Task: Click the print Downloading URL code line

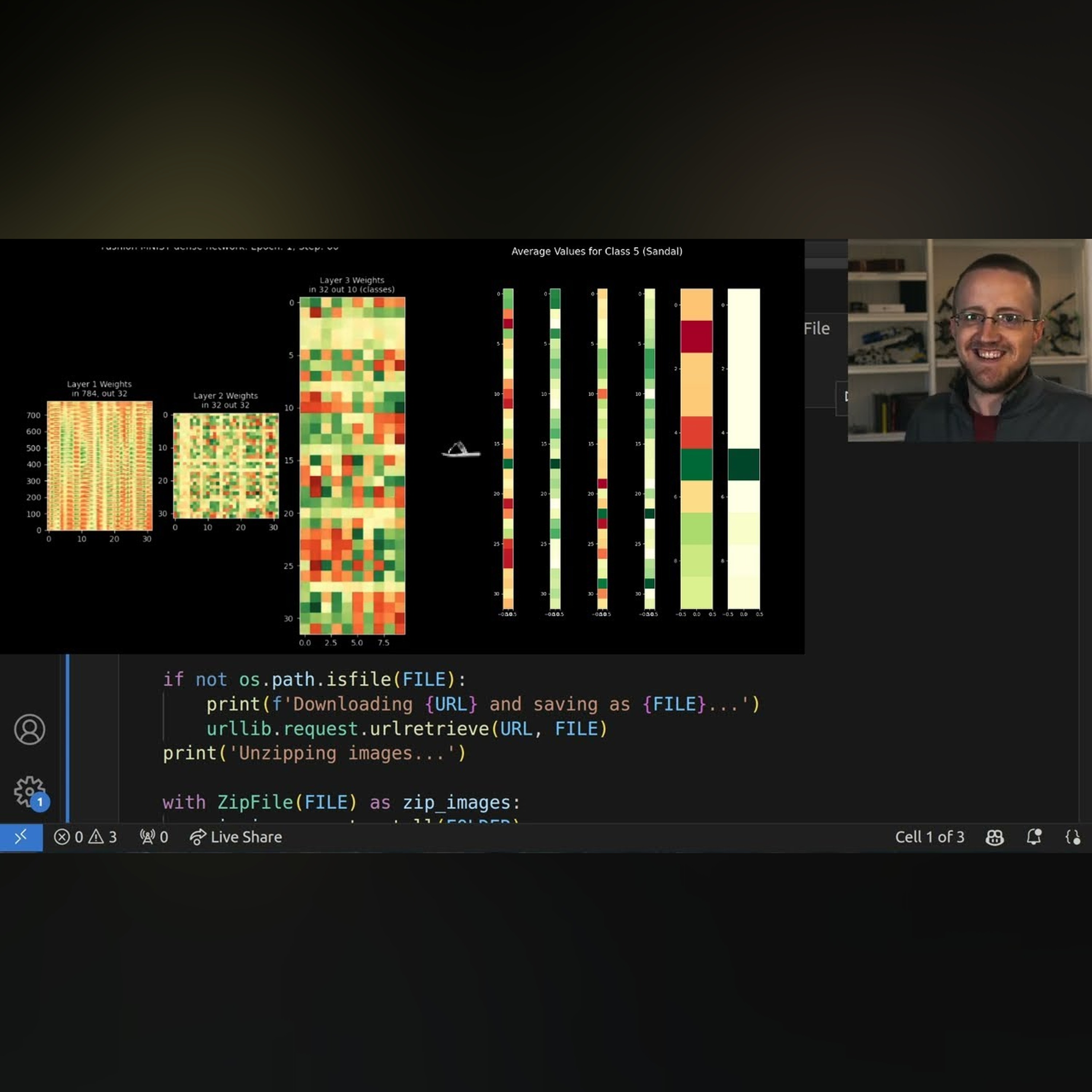Action: click(483, 704)
